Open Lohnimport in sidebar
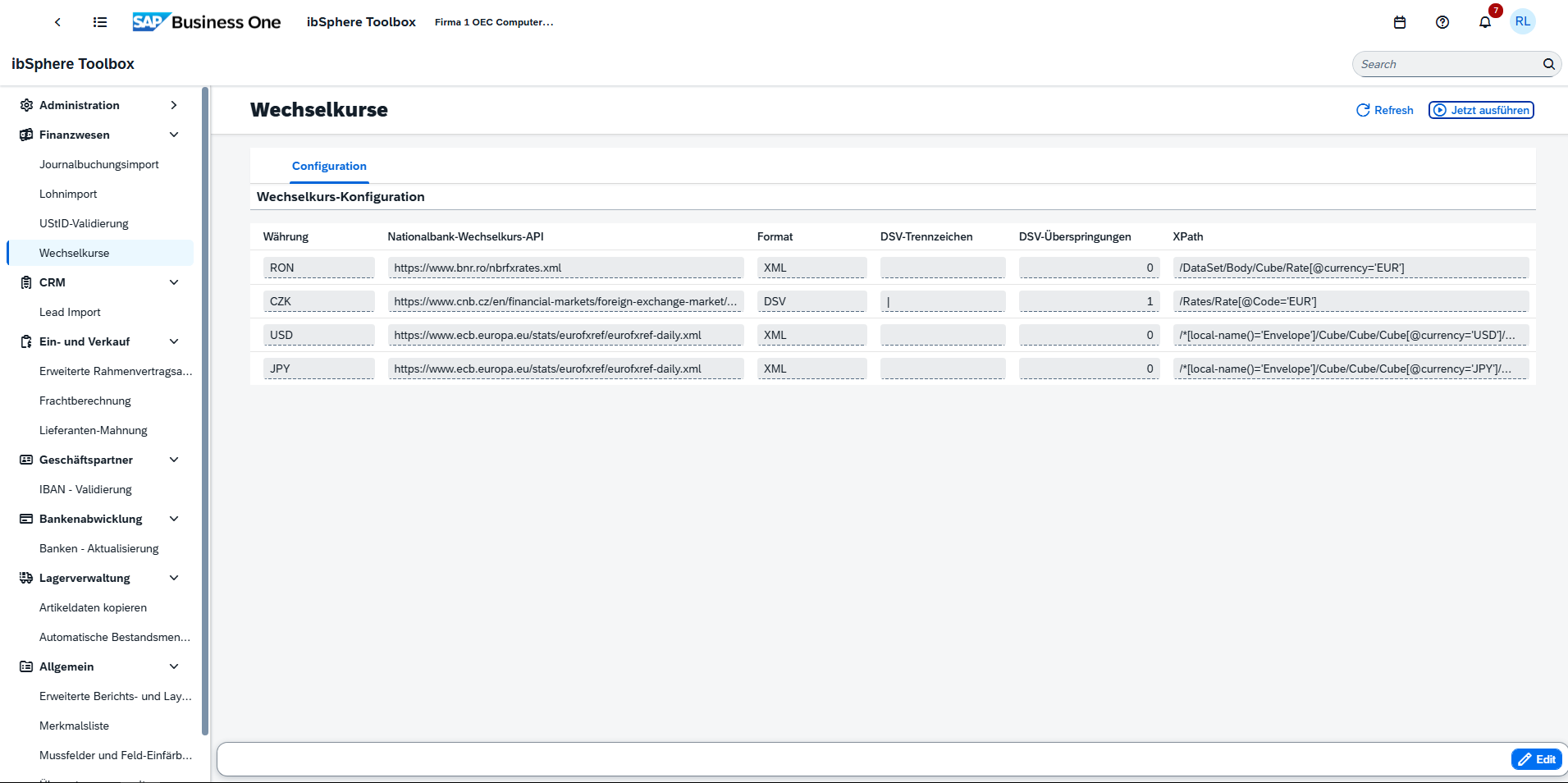Viewport: 1568px width, 783px height. [x=68, y=194]
